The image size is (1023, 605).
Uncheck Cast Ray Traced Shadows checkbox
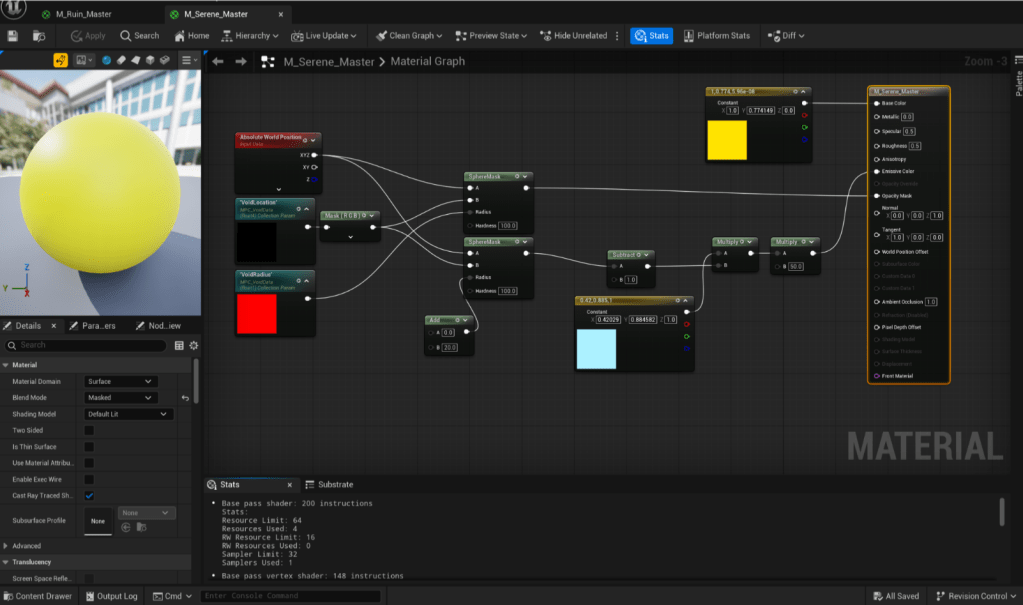coord(89,495)
